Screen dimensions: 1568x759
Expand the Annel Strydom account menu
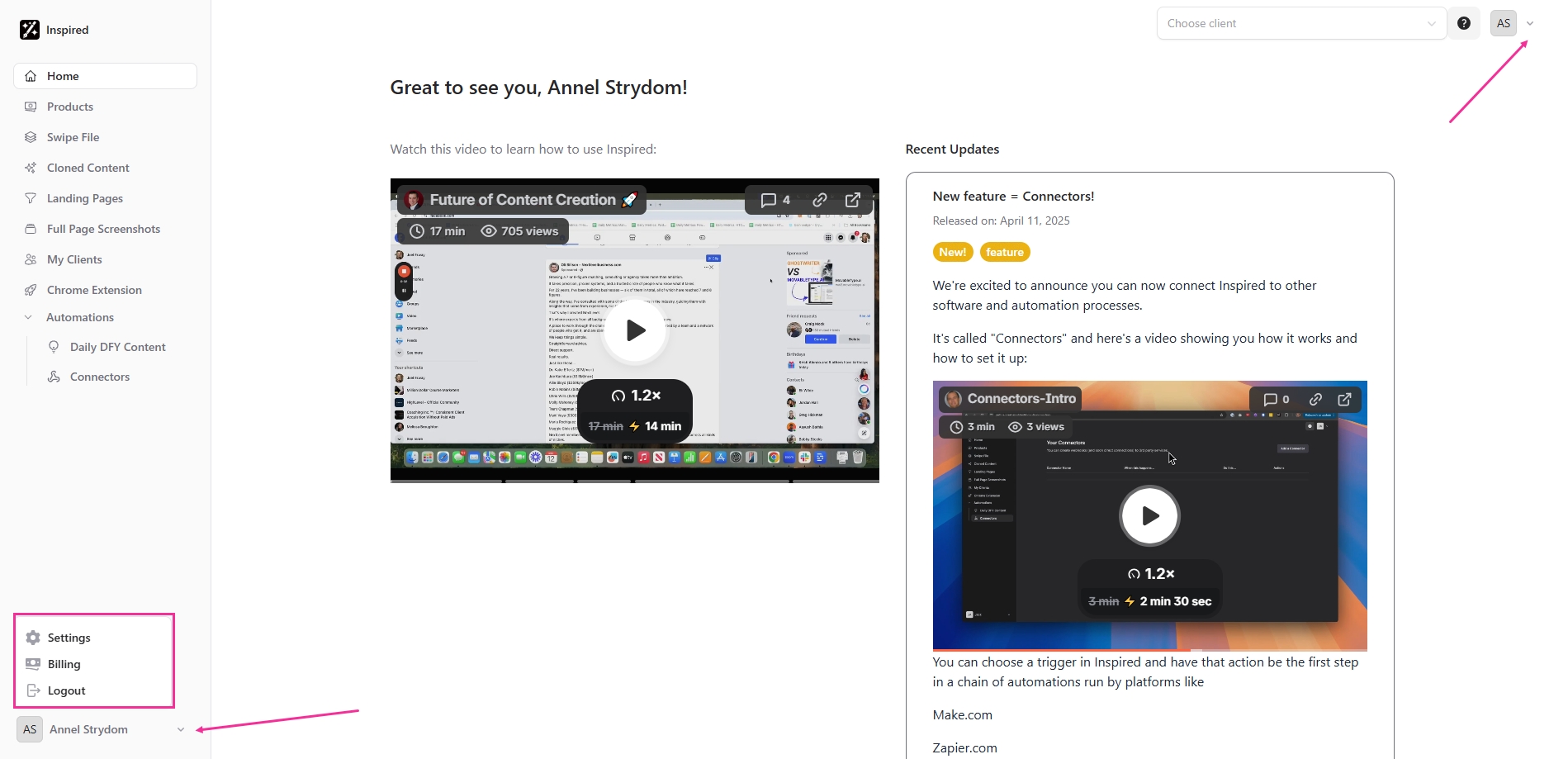click(x=181, y=729)
